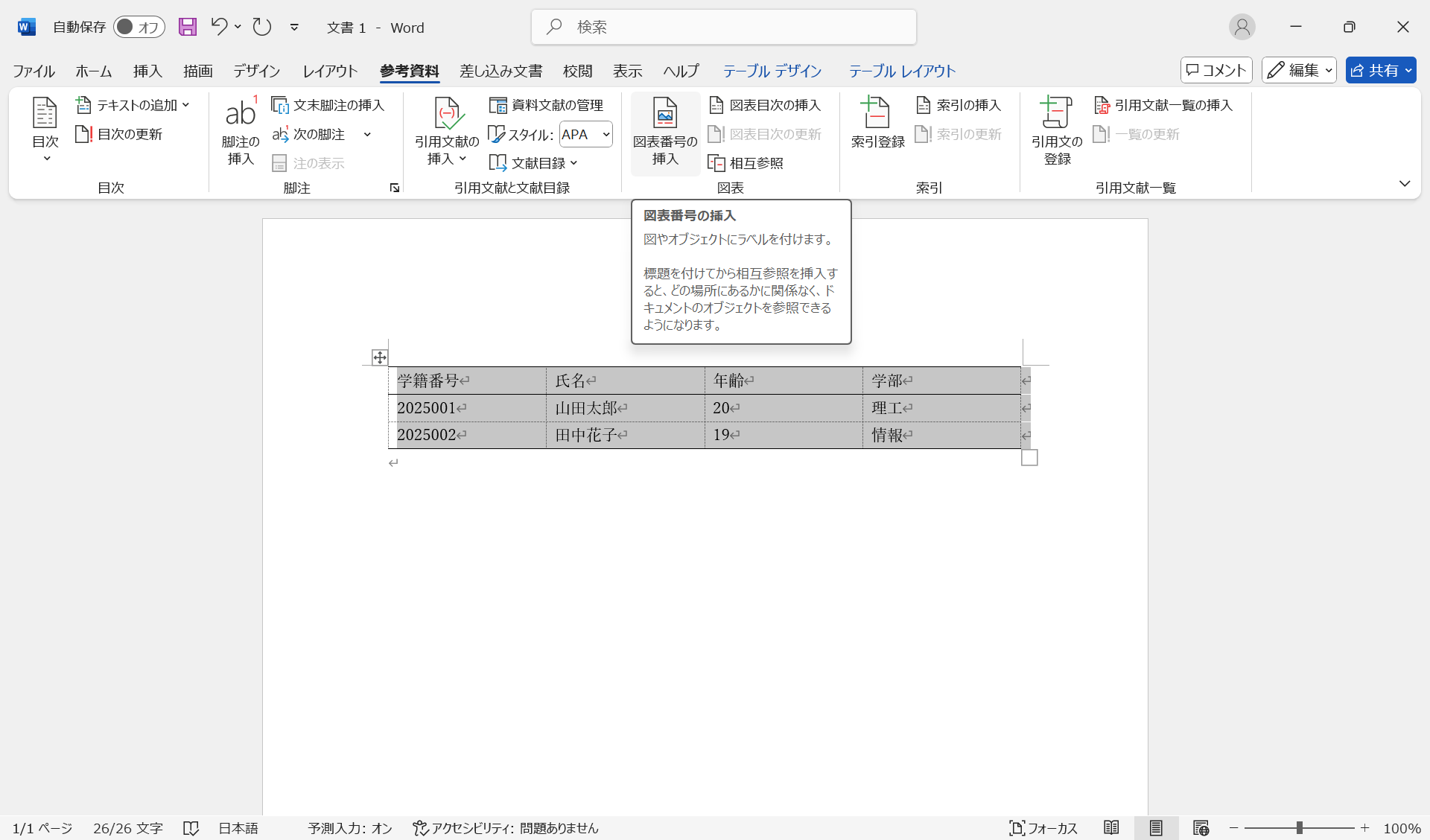Open the スタイル APA dropdown
Screen dimensions: 1430x840
click(585, 134)
